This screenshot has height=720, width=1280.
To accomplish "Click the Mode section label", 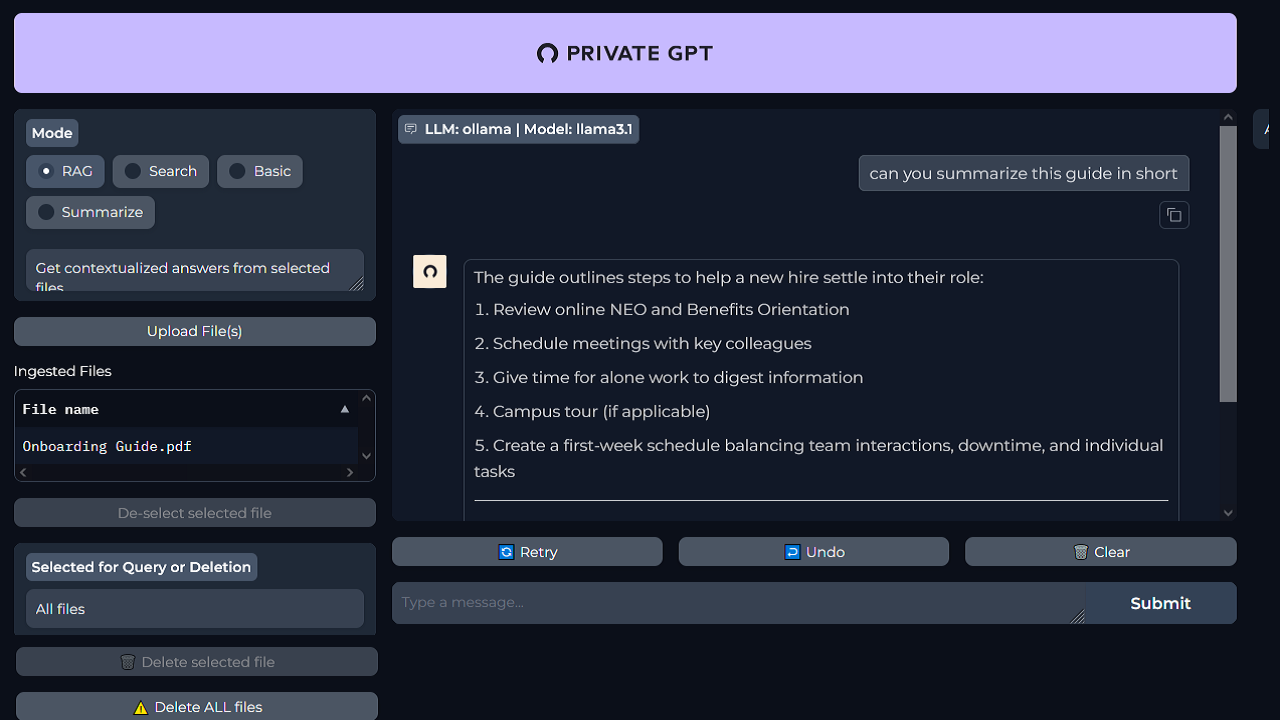I will coord(52,133).
